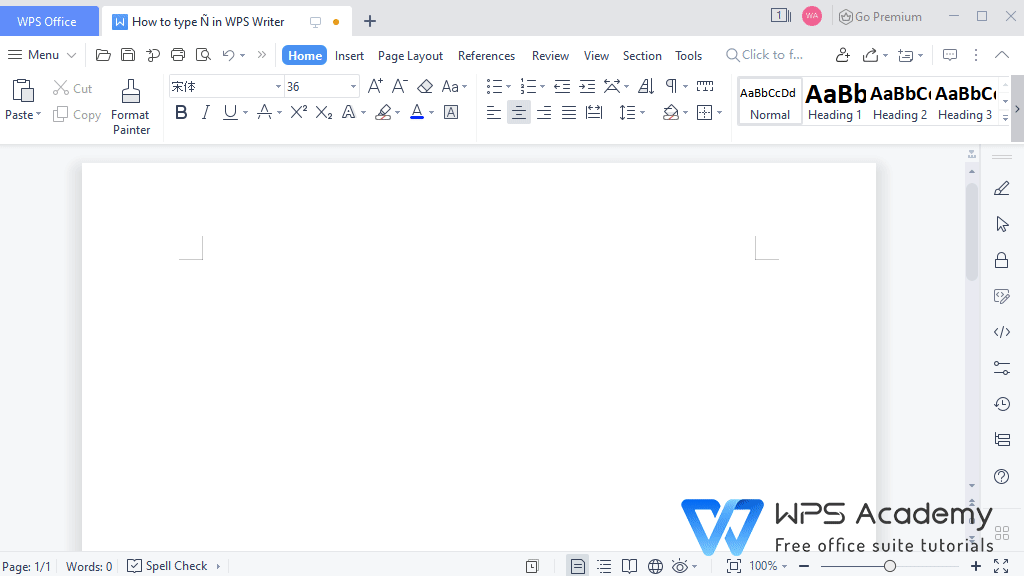Open Print Preview icon
Viewport: 1024px width, 576px height.
203,55
